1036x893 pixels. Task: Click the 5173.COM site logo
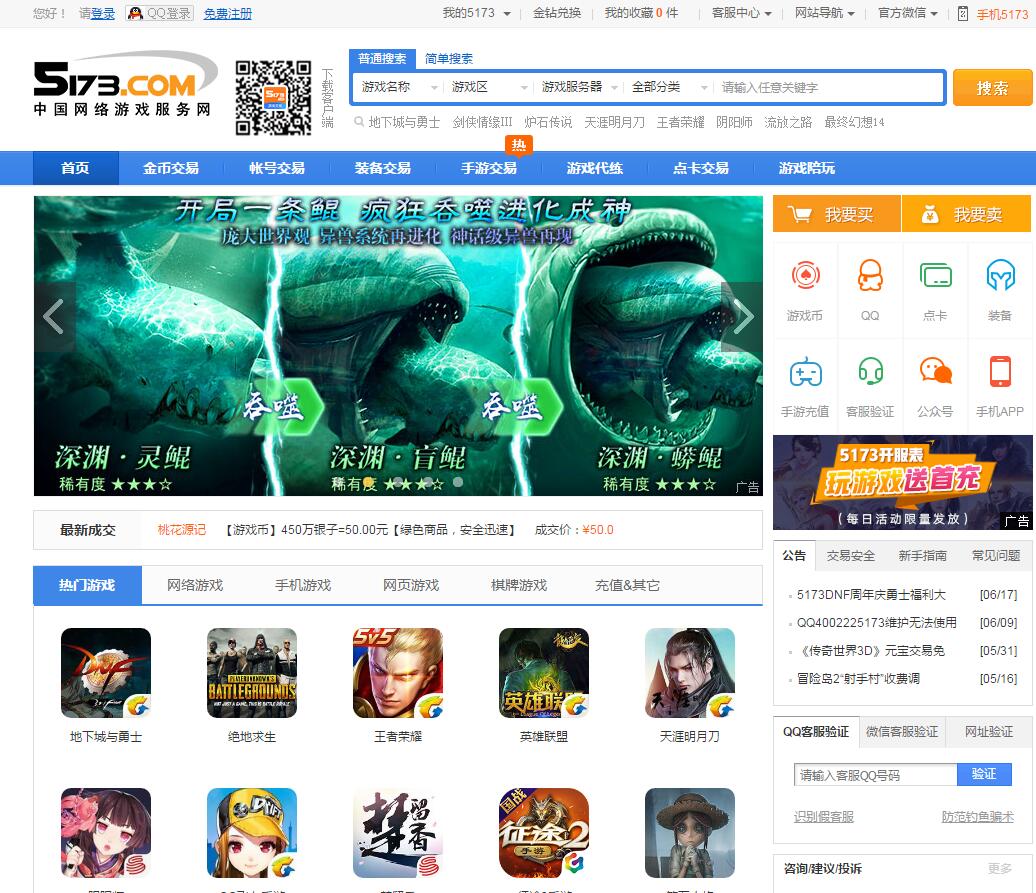[125, 84]
